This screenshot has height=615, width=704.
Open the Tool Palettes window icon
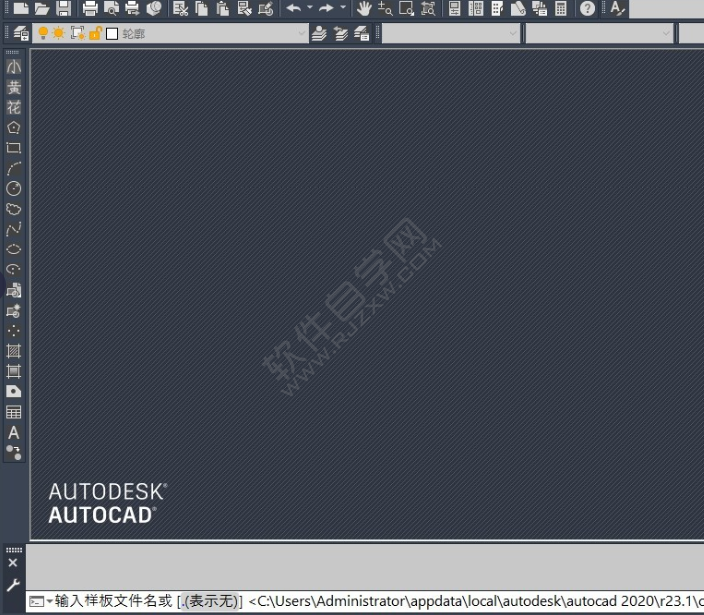[497, 8]
